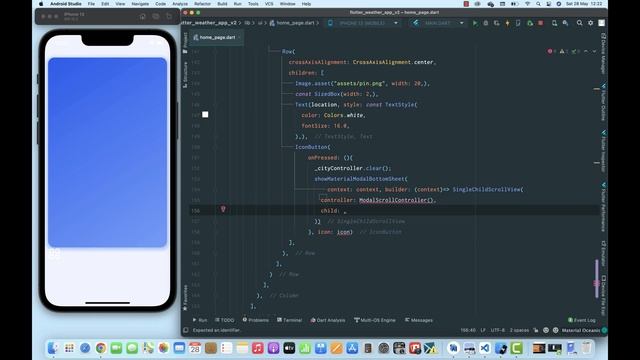
Task: Open the Emulator side panel
Action: click(x=603, y=253)
